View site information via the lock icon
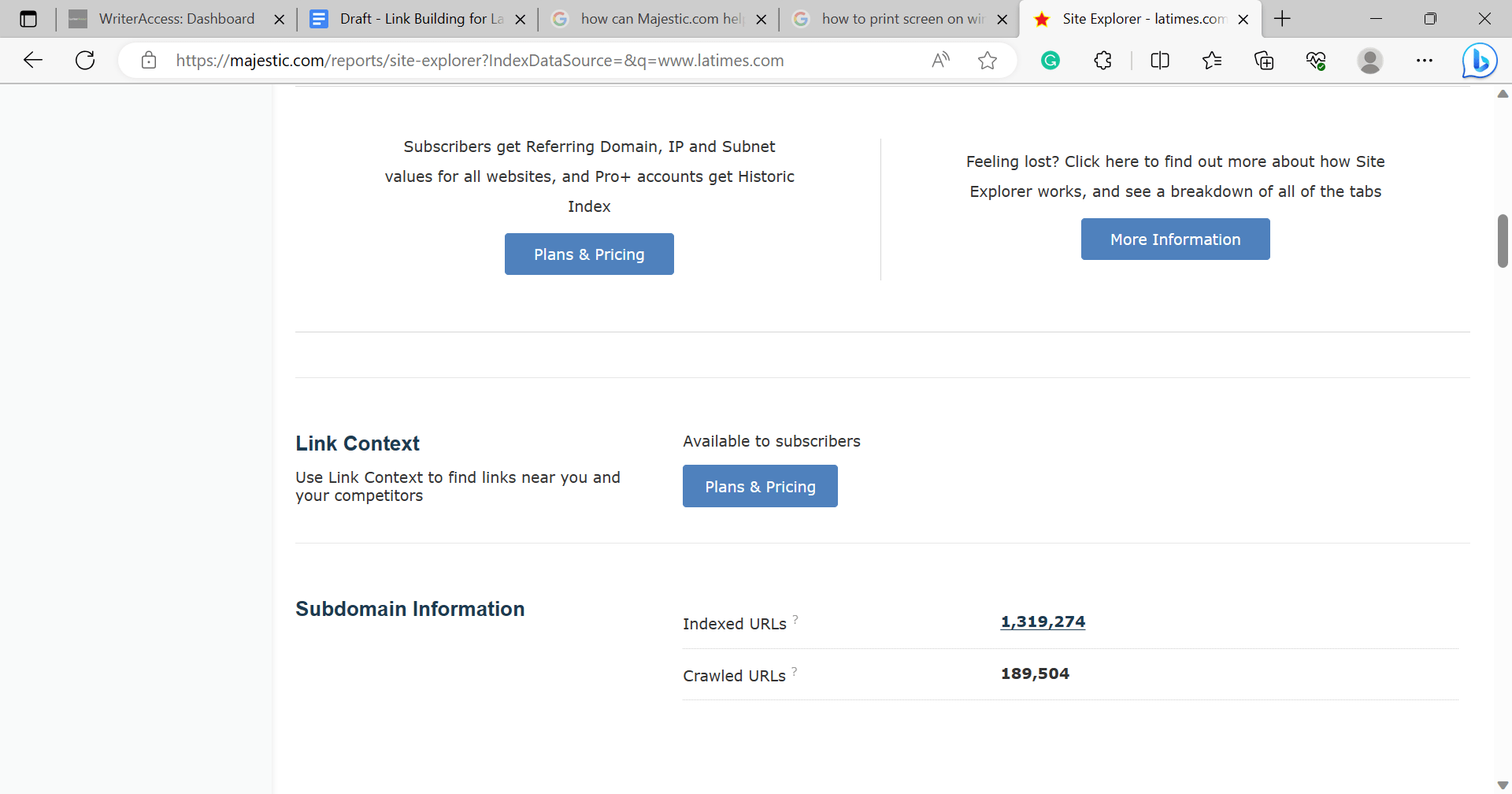 coord(148,60)
